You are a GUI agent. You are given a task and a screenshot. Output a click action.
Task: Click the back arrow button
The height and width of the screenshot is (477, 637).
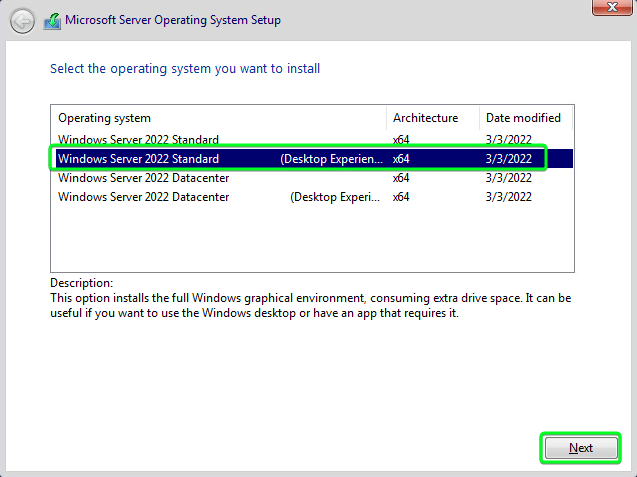tap(22, 21)
